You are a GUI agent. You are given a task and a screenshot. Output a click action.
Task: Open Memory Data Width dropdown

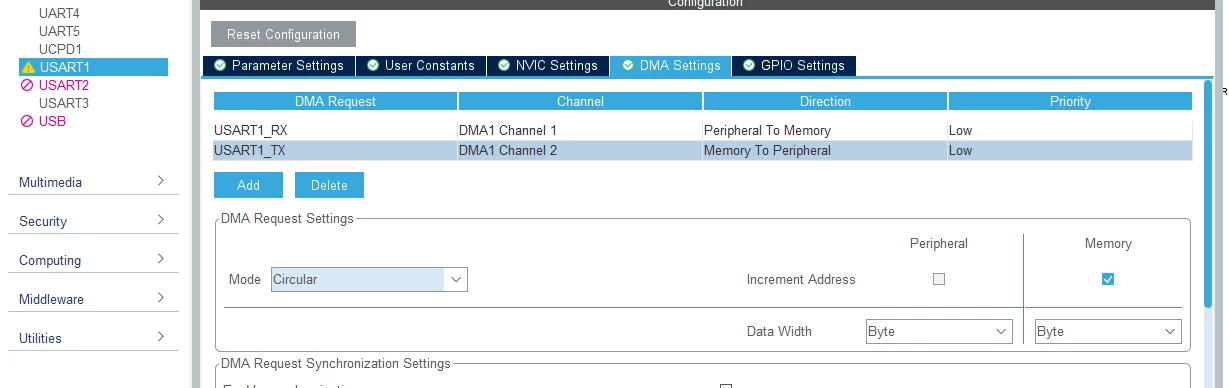pos(1108,331)
